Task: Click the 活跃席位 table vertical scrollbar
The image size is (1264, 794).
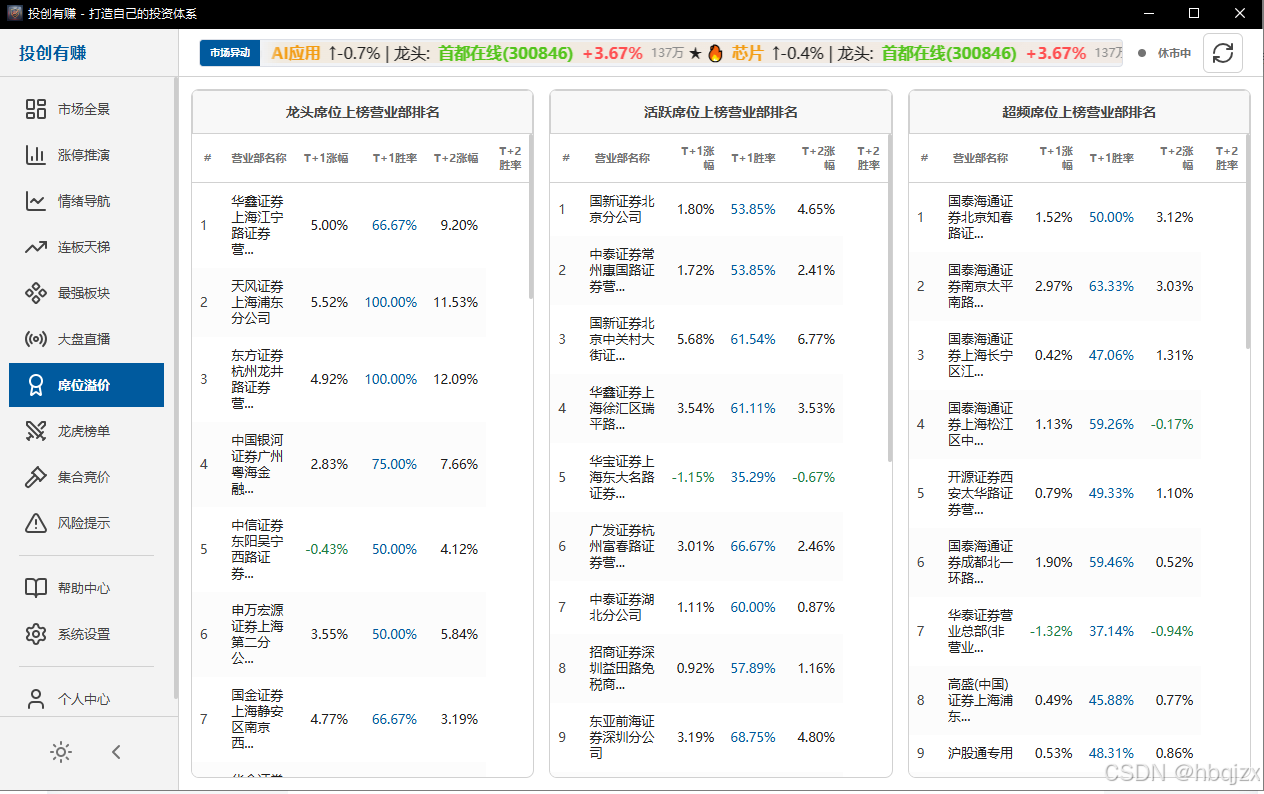Action: point(889,298)
